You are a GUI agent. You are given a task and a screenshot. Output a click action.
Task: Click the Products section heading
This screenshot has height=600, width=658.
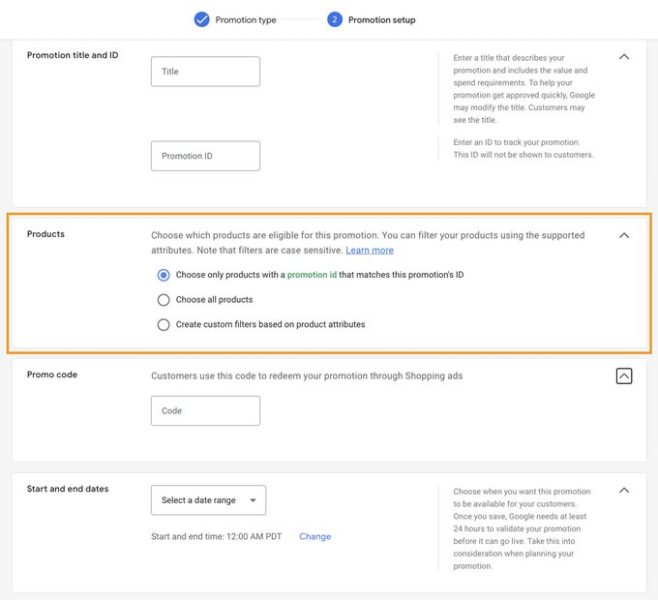(x=46, y=235)
